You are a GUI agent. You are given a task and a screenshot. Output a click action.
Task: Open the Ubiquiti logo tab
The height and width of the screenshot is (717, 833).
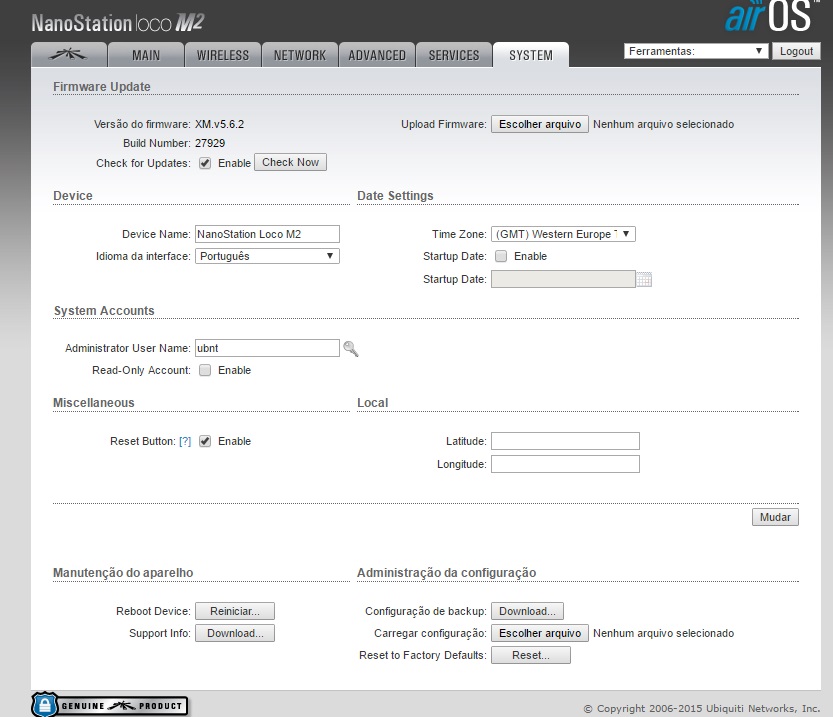tap(69, 54)
